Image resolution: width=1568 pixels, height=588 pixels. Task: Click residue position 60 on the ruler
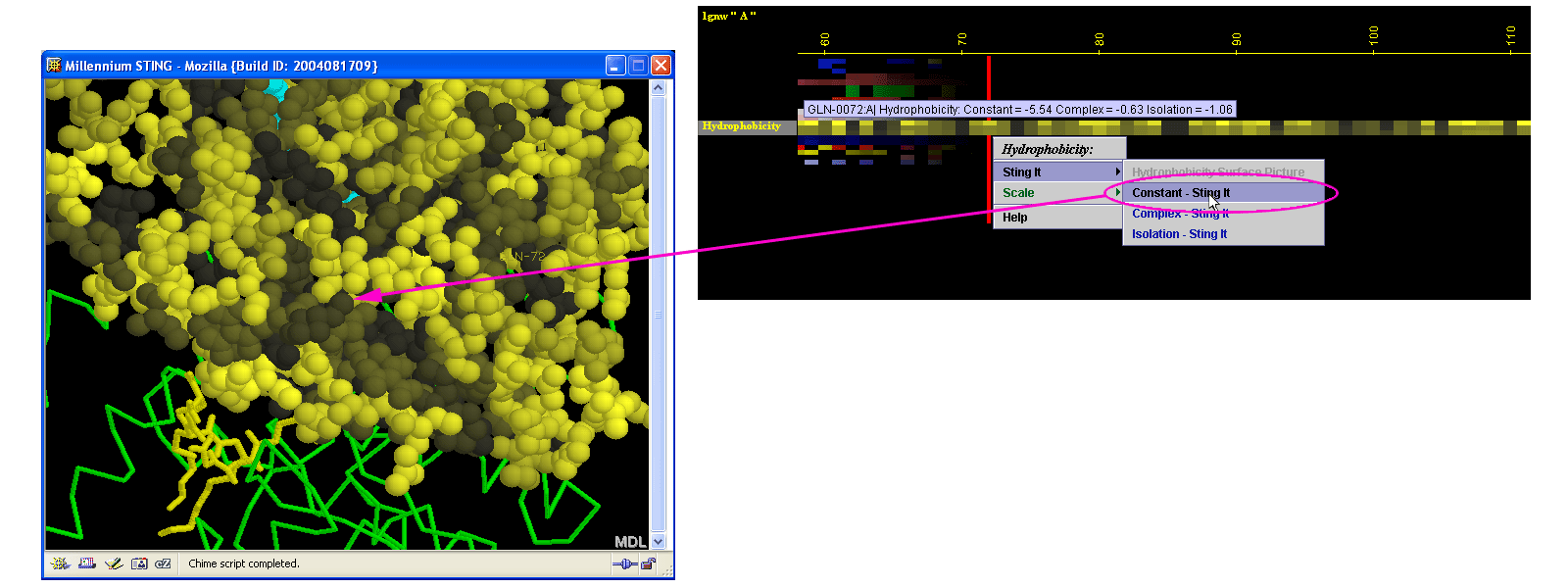pos(825,39)
